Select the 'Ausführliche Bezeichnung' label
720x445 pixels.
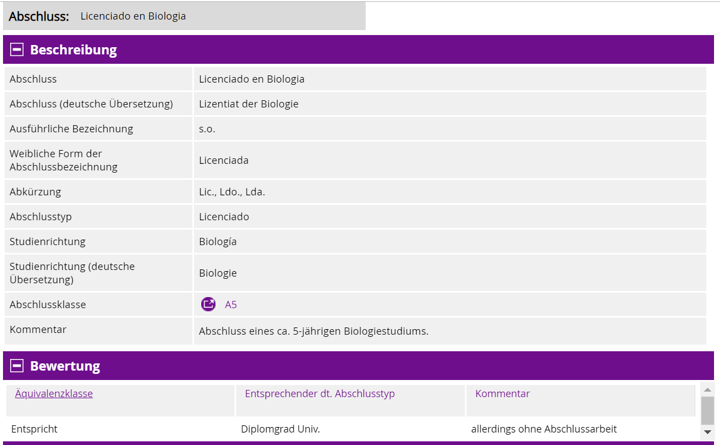pyautogui.click(x=71, y=129)
